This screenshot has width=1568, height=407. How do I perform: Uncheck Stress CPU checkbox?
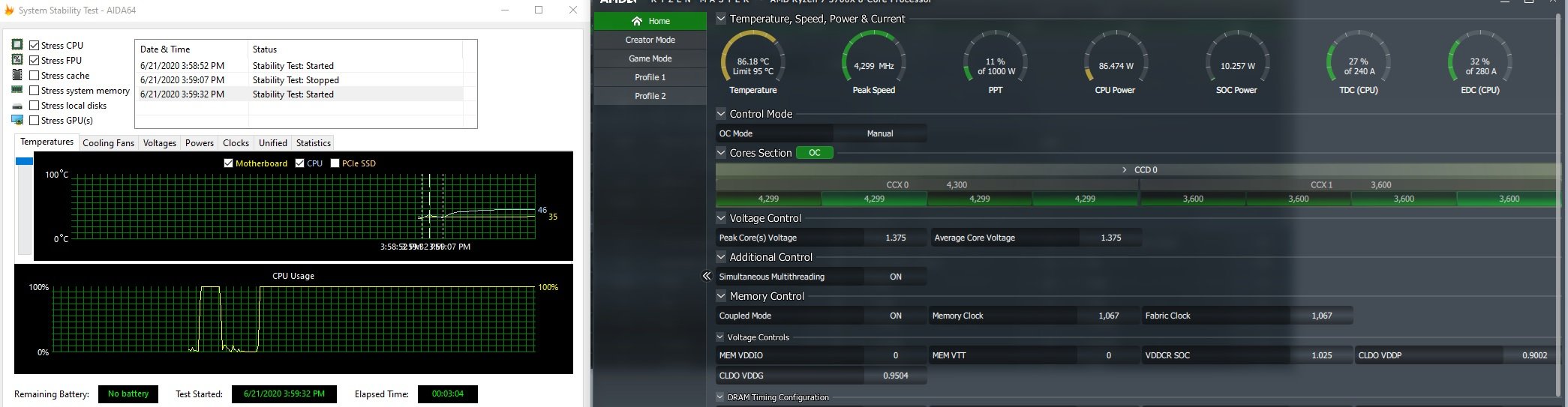[x=34, y=45]
